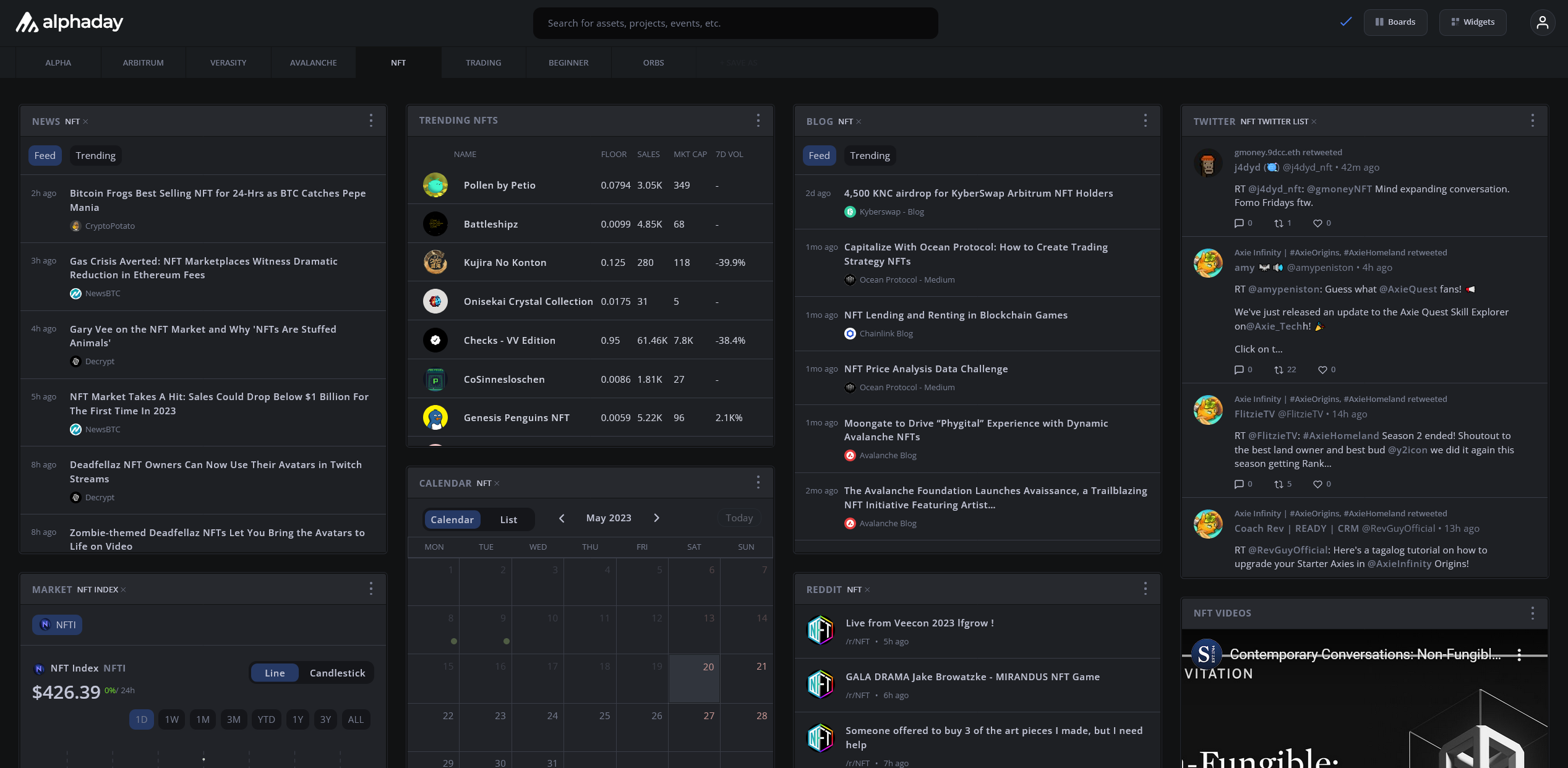Open NFT Lending and Renting blog post
The width and height of the screenshot is (1568, 768).
956,315
